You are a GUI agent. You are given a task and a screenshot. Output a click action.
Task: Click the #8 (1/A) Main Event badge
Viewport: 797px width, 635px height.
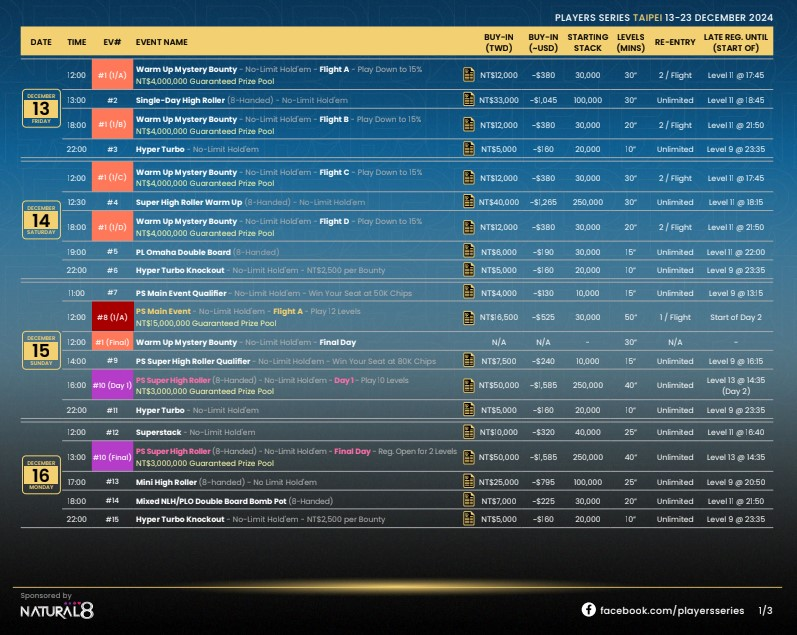(113, 317)
